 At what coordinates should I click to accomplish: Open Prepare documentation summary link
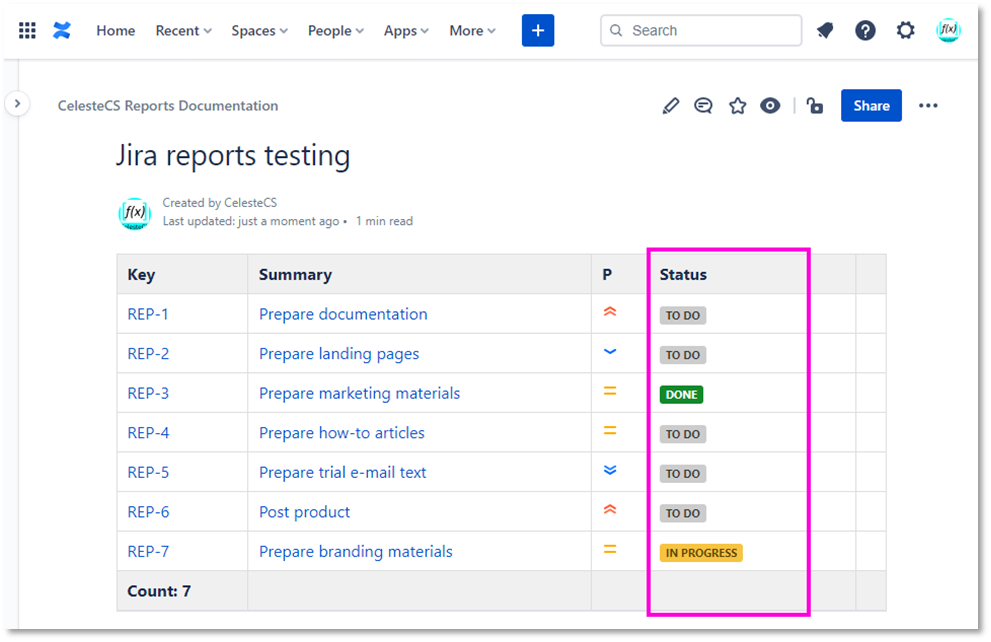343,314
